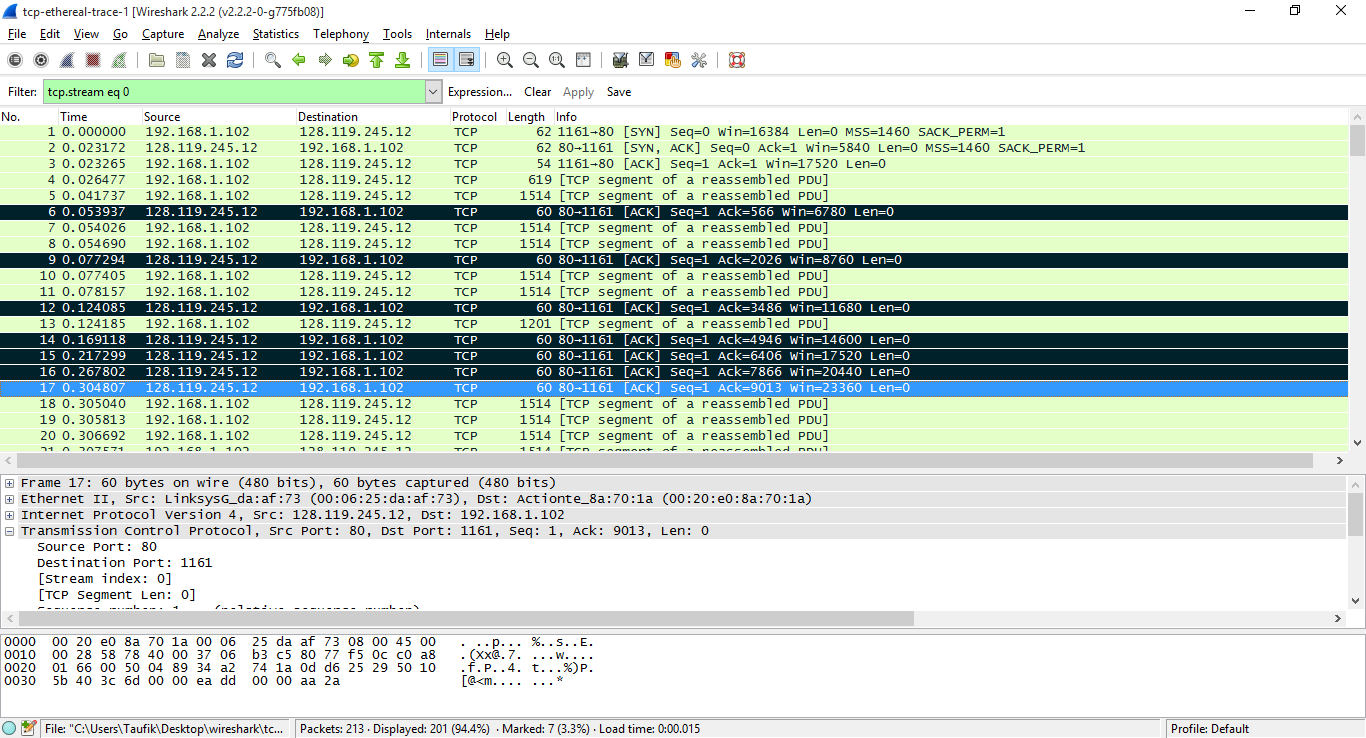Reset zoom to normal size

[x=557, y=60]
